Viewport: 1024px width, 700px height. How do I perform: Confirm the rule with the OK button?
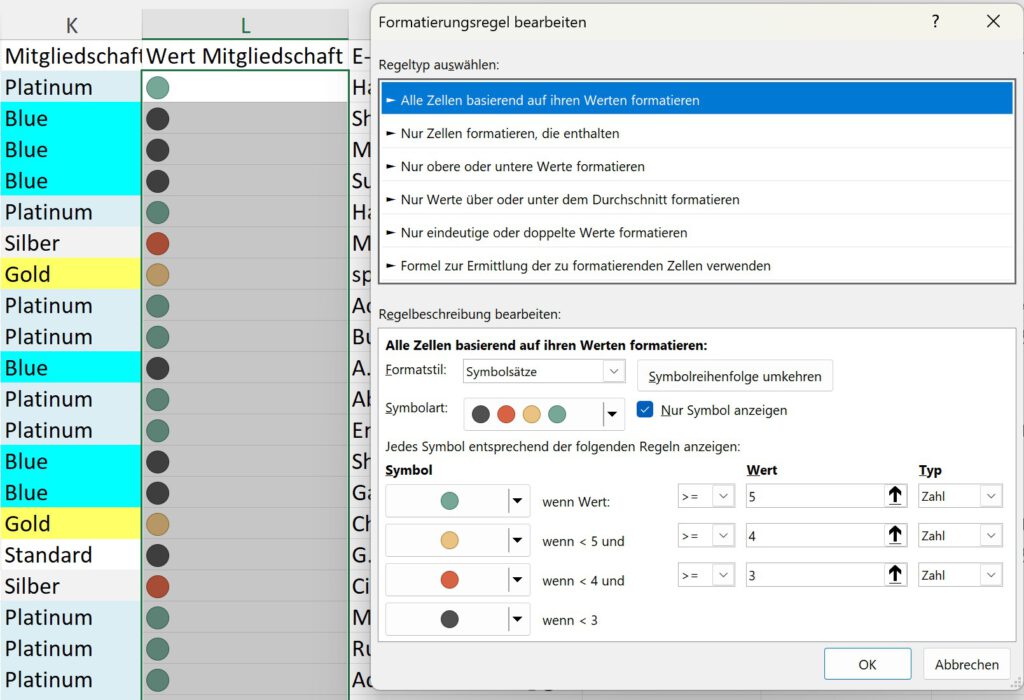(x=867, y=664)
